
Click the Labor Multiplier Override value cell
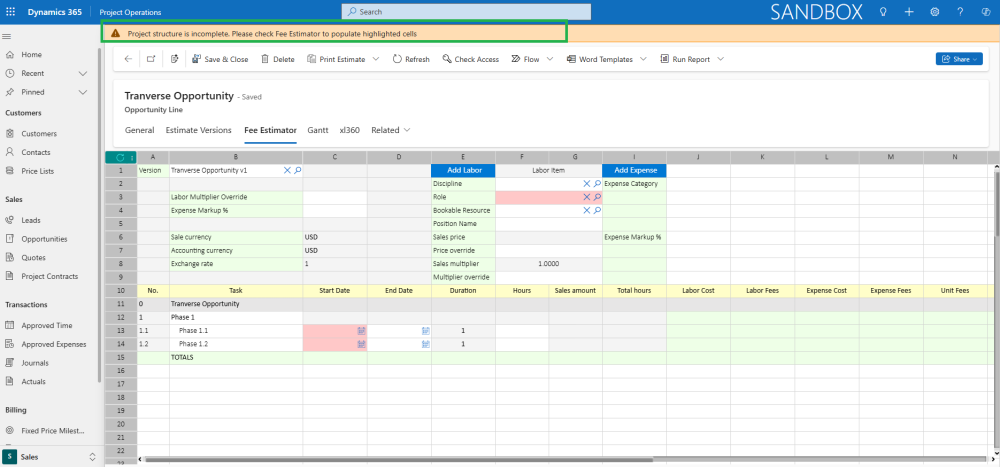pyautogui.click(x=335, y=197)
